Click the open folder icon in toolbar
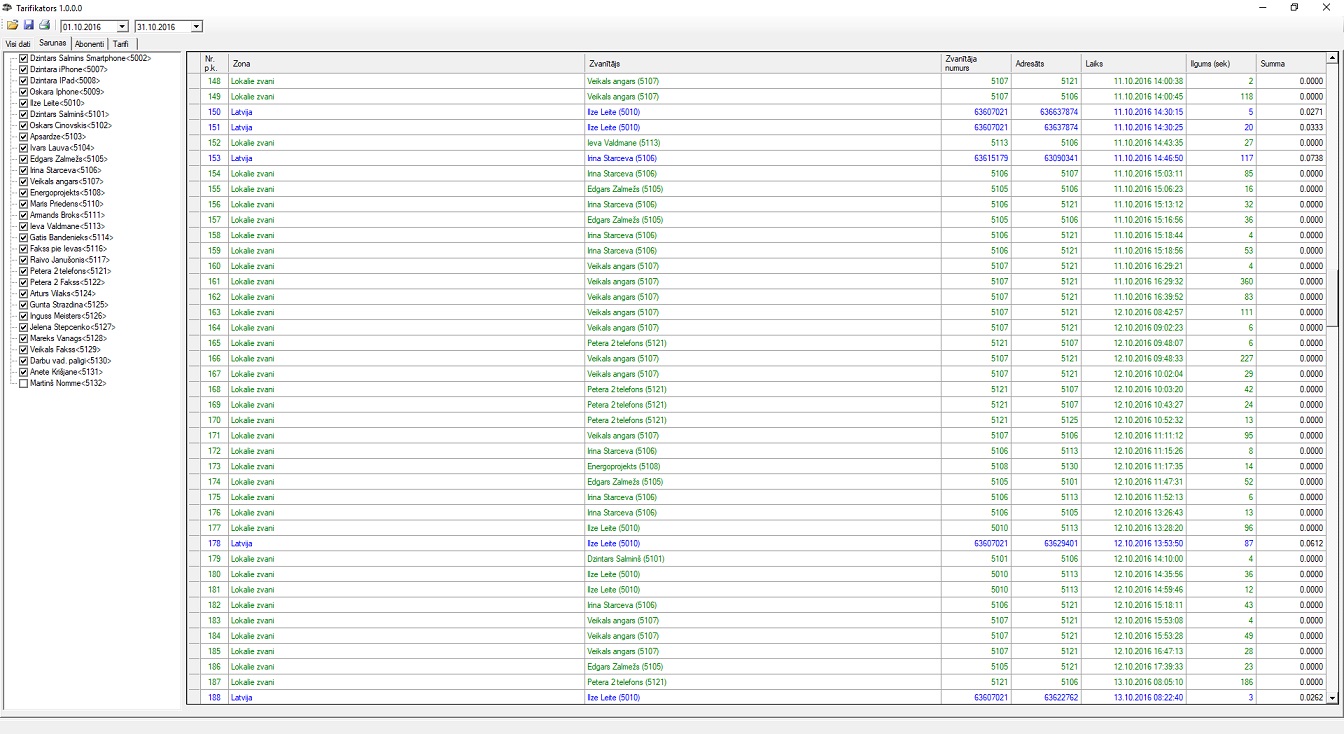Screen dimensions: 1344x734 (x=13, y=25)
